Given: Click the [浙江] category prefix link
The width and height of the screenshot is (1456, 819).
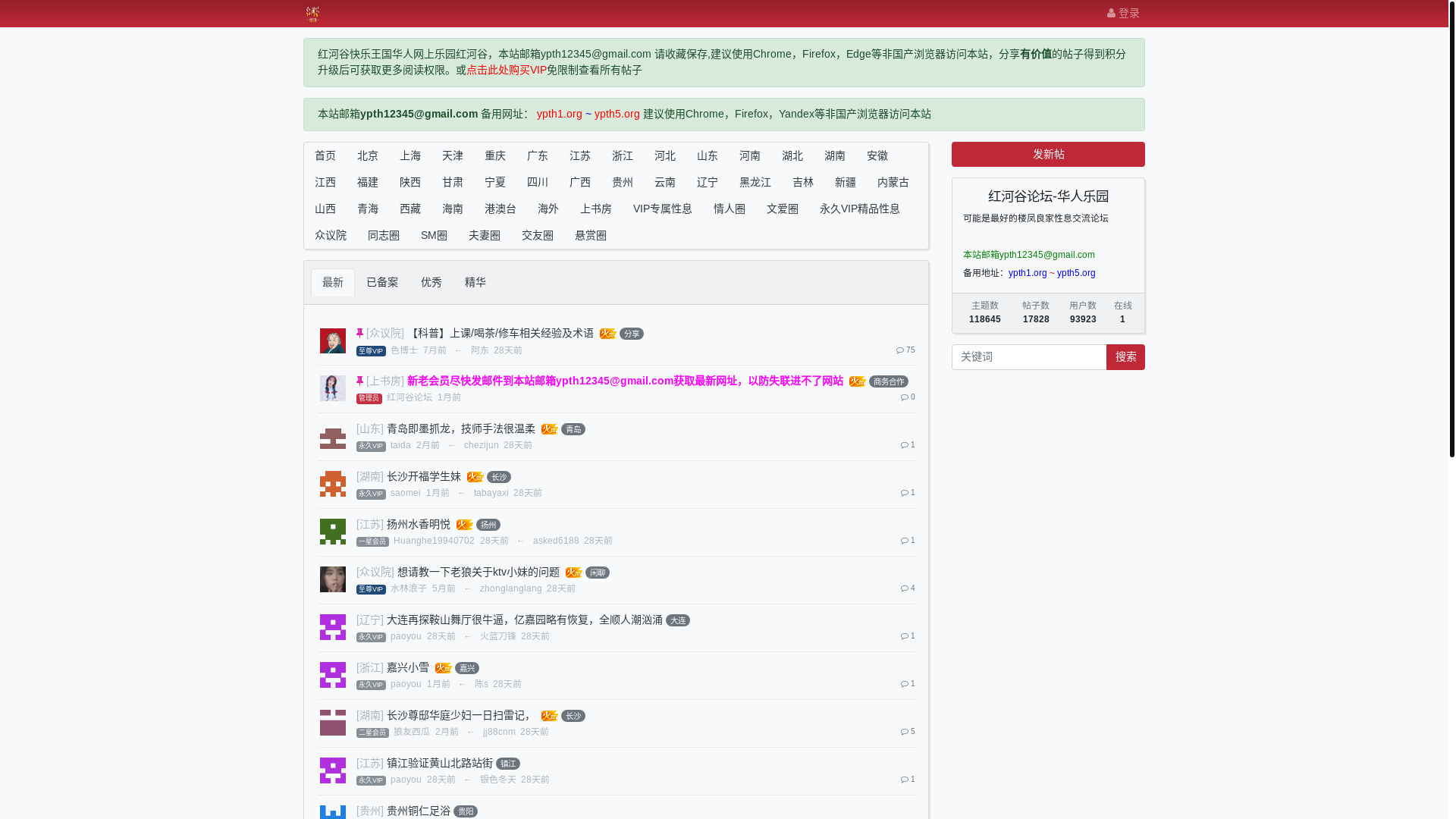Looking at the screenshot, I should (370, 667).
